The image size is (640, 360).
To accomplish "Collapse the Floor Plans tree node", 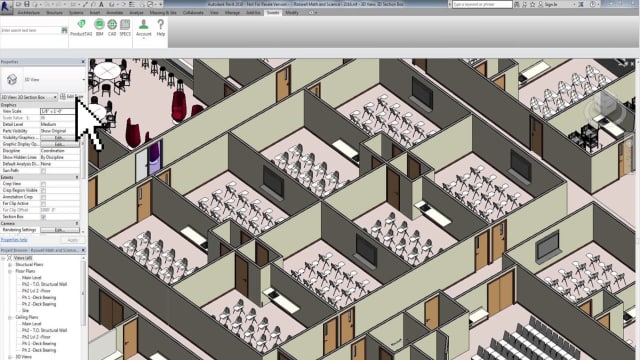I will (10, 271).
